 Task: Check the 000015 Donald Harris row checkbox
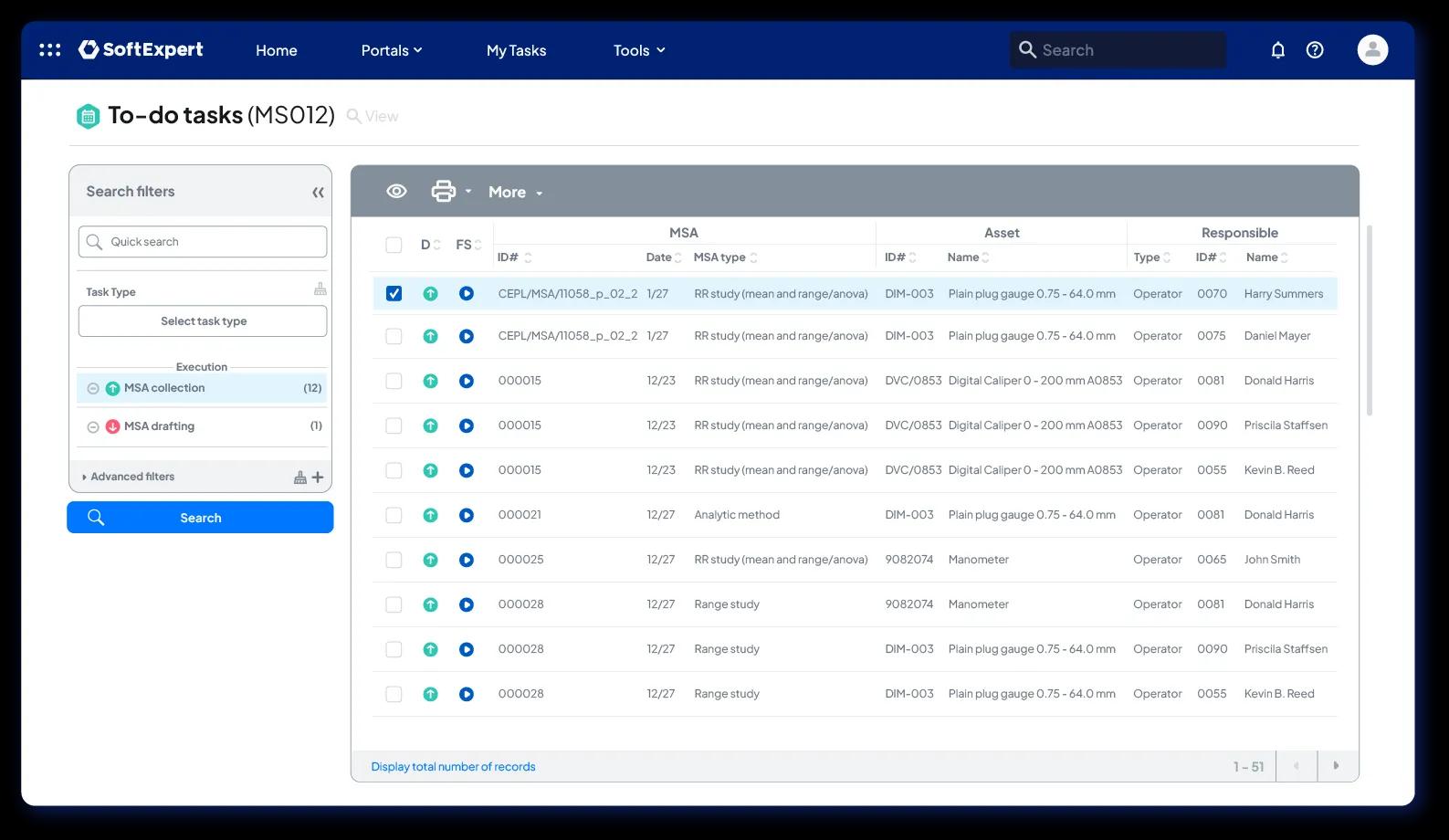coord(394,381)
